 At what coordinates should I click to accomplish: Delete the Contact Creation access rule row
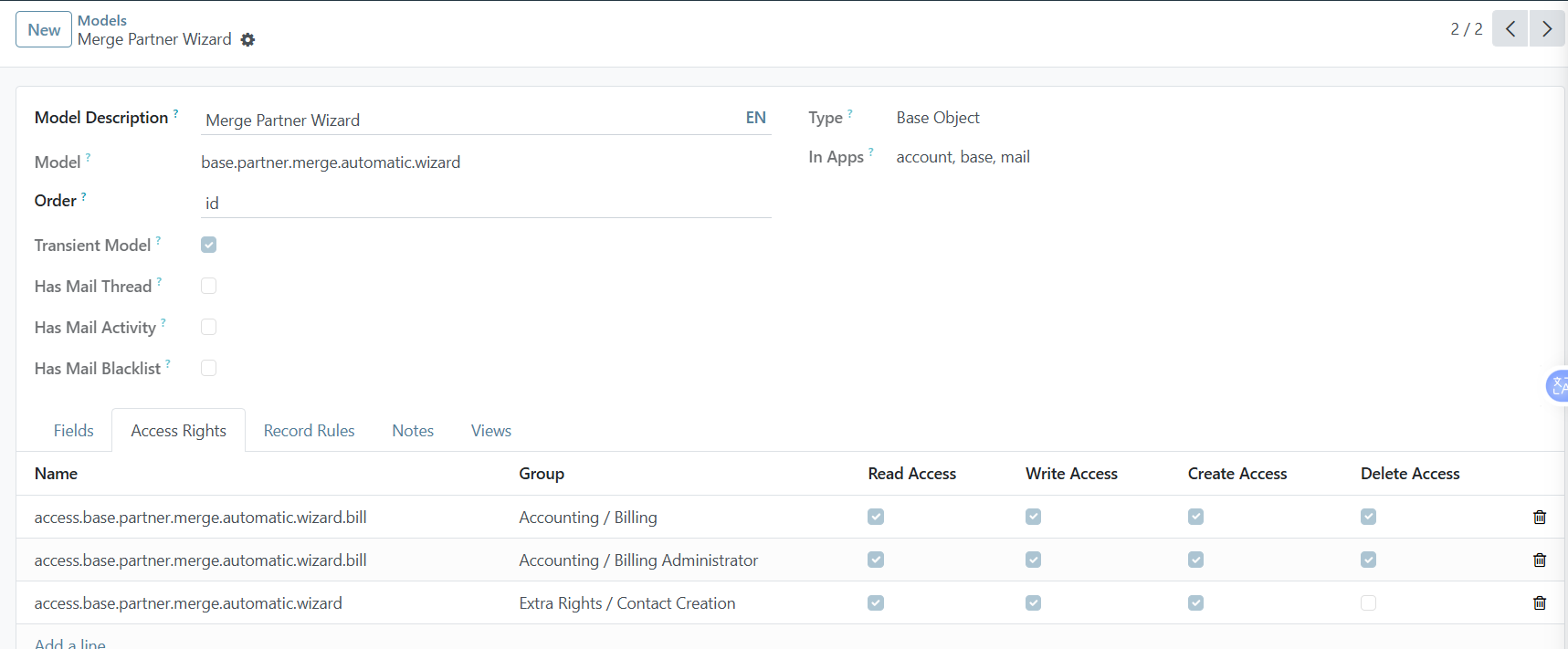(x=1539, y=603)
